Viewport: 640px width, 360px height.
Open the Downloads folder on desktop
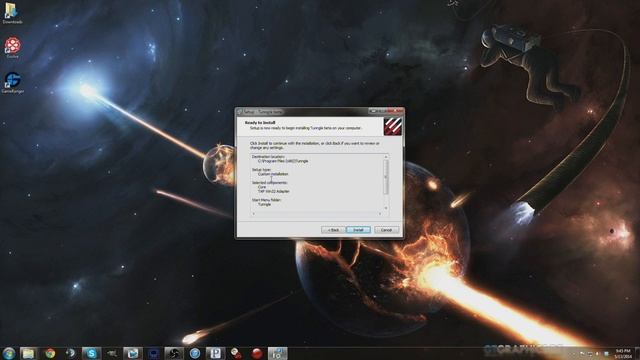tap(12, 13)
